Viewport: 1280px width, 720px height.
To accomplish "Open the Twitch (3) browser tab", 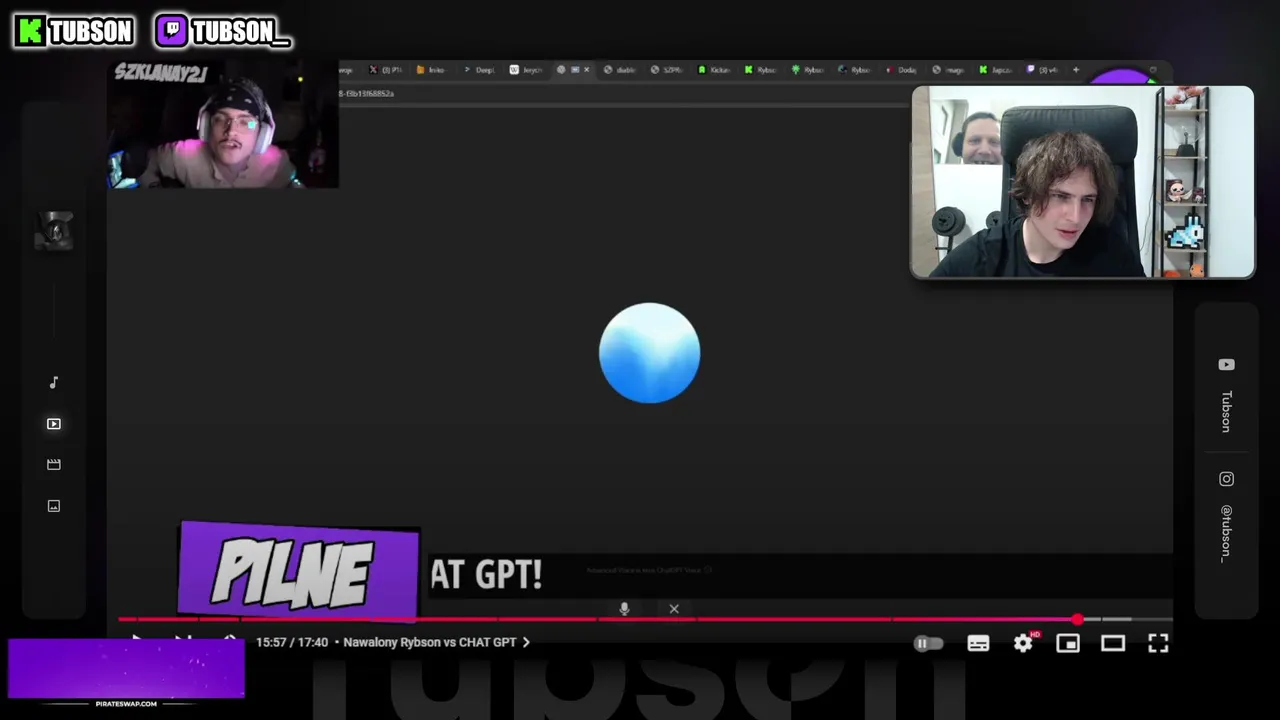I will pos(1043,70).
